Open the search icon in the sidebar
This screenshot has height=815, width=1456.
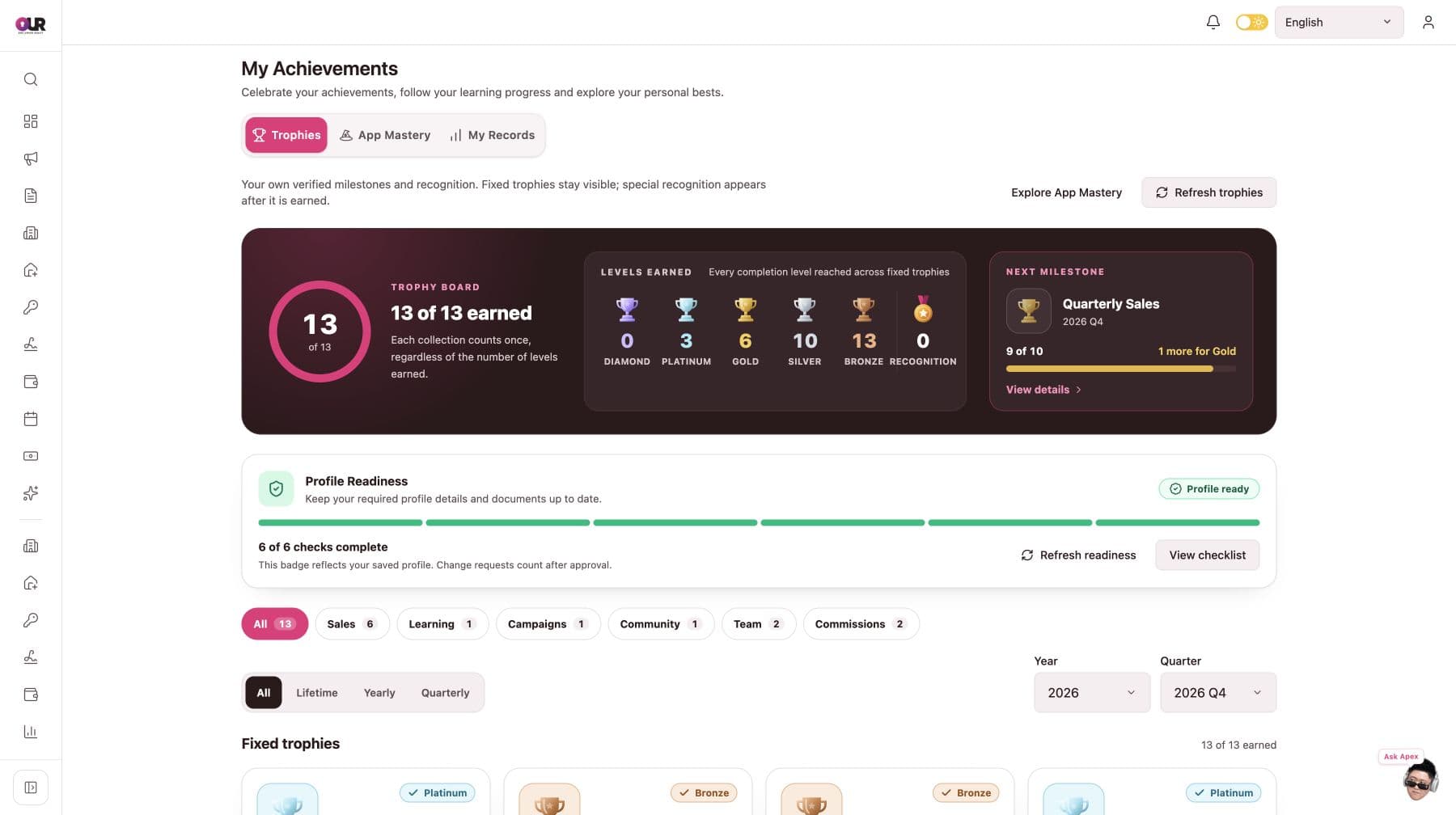[x=31, y=79]
